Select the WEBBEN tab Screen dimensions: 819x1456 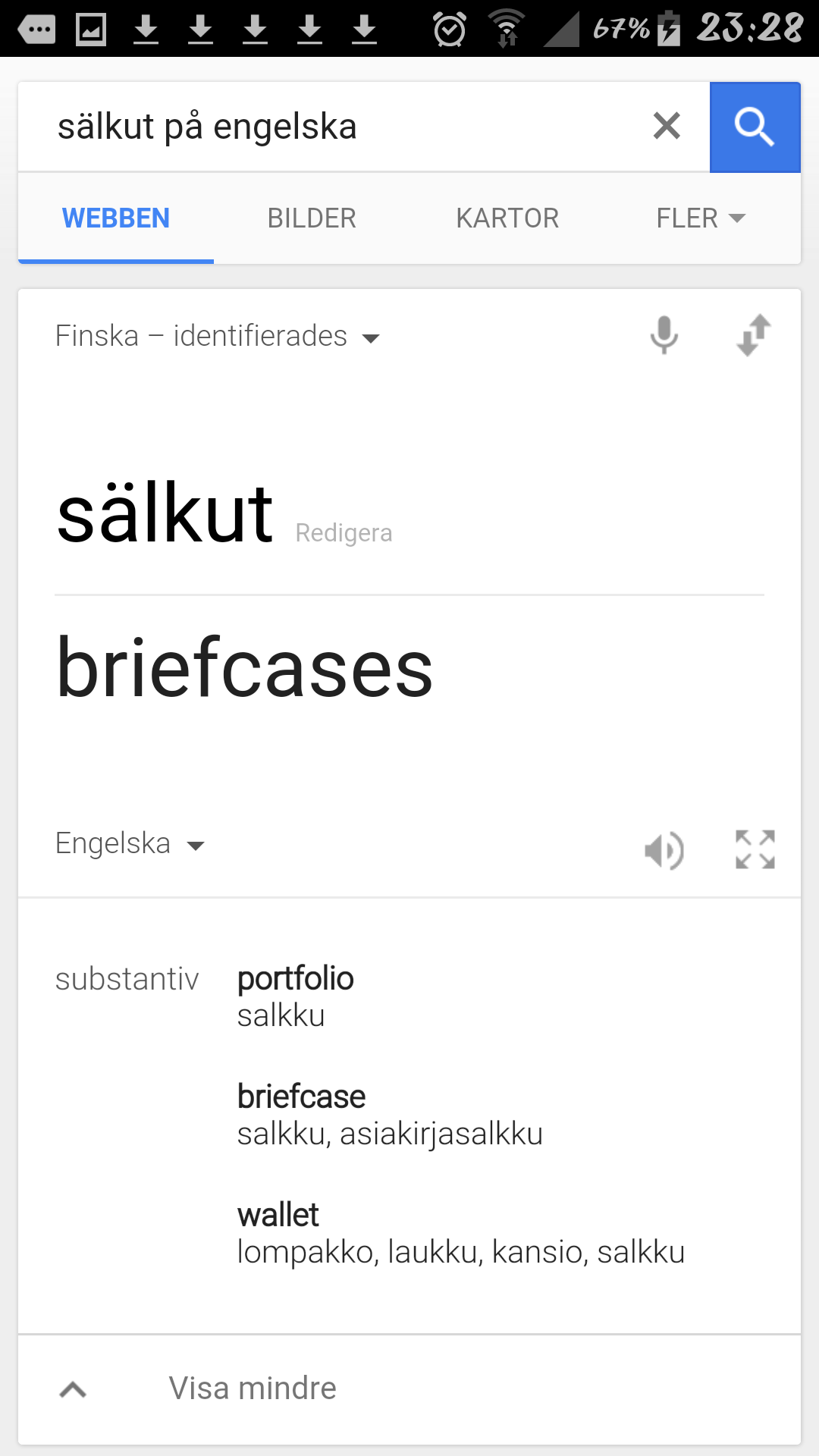pyautogui.click(x=116, y=218)
